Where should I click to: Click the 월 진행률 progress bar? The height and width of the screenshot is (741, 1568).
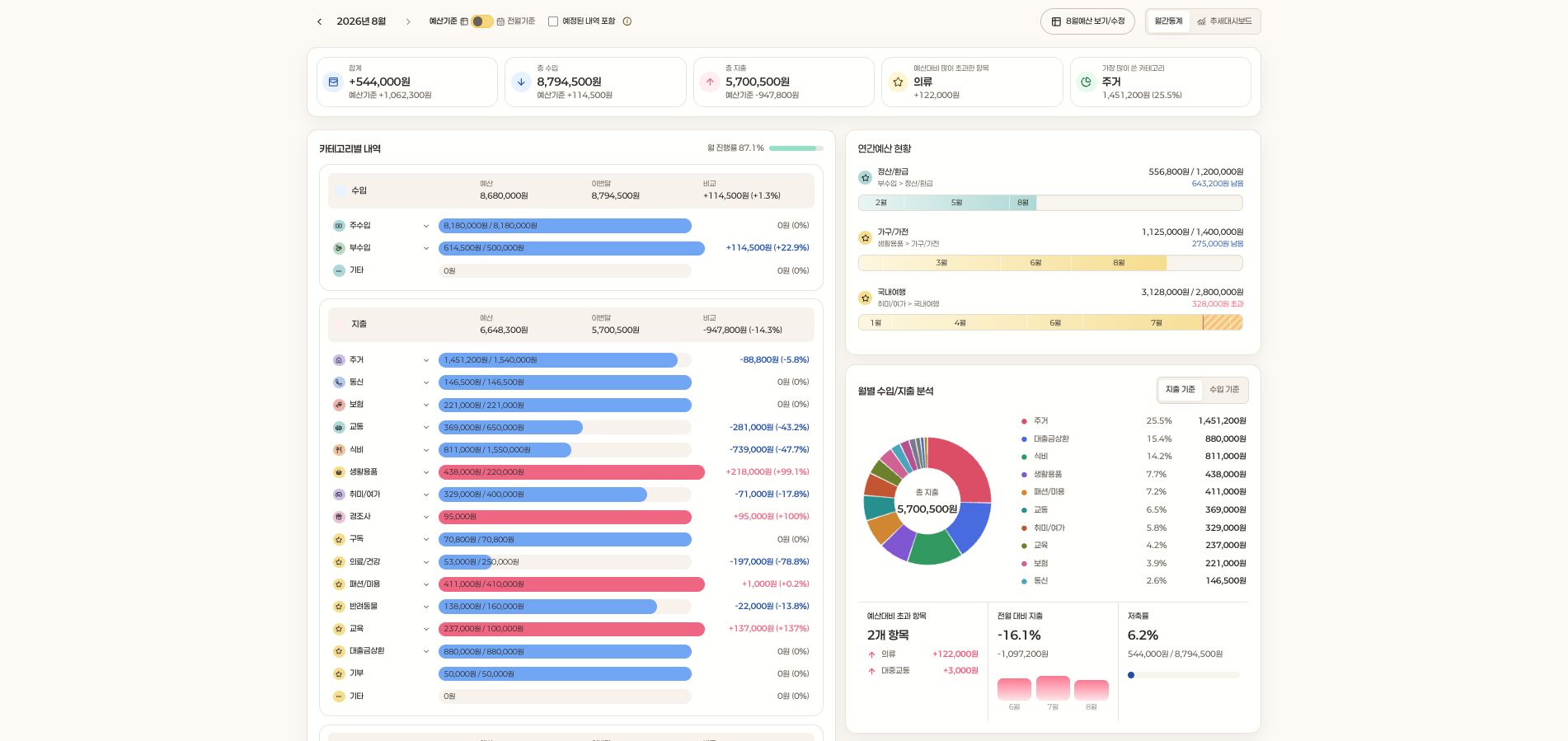tap(796, 148)
